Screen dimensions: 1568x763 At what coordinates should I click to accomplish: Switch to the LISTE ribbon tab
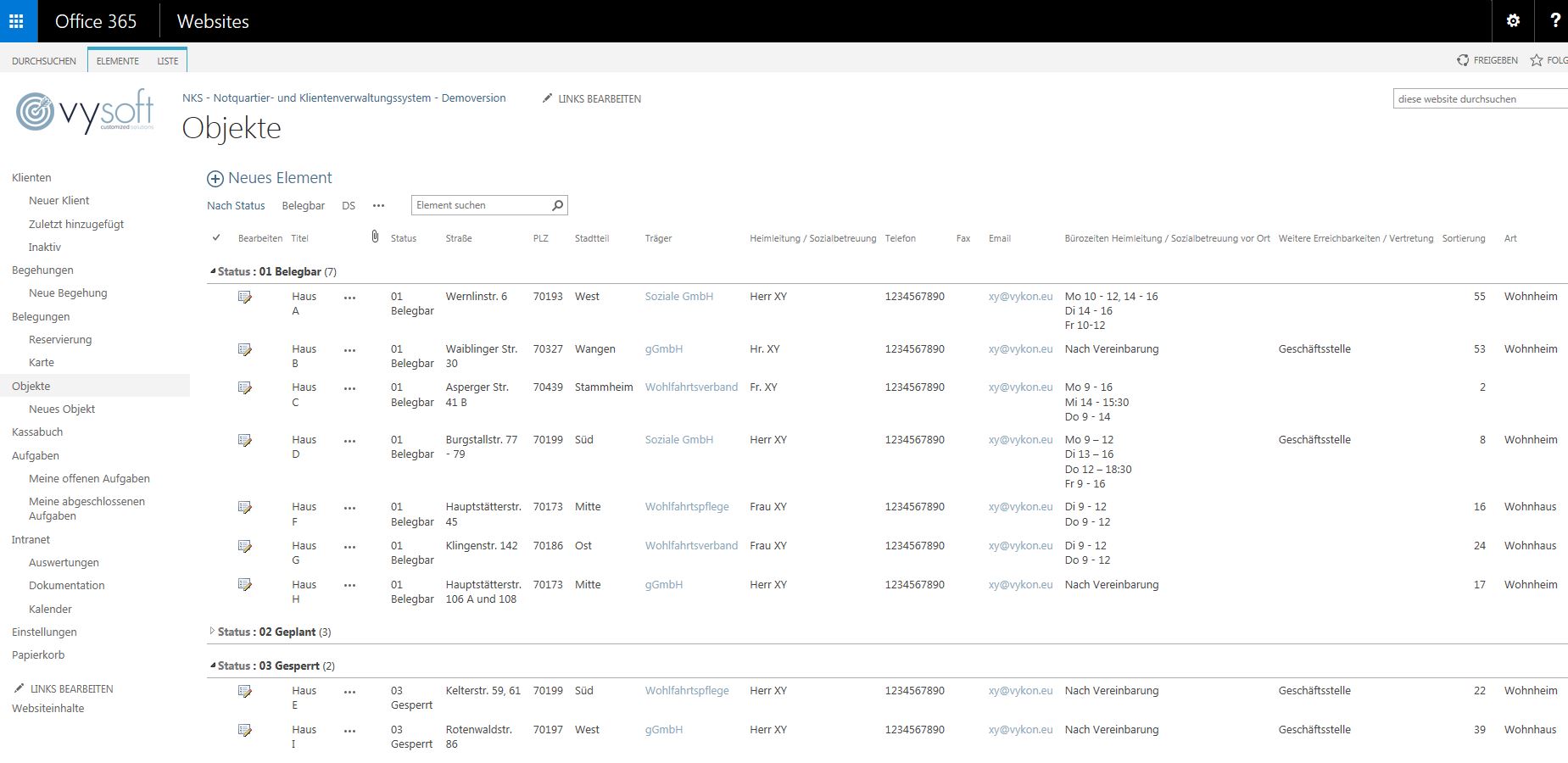click(x=167, y=61)
